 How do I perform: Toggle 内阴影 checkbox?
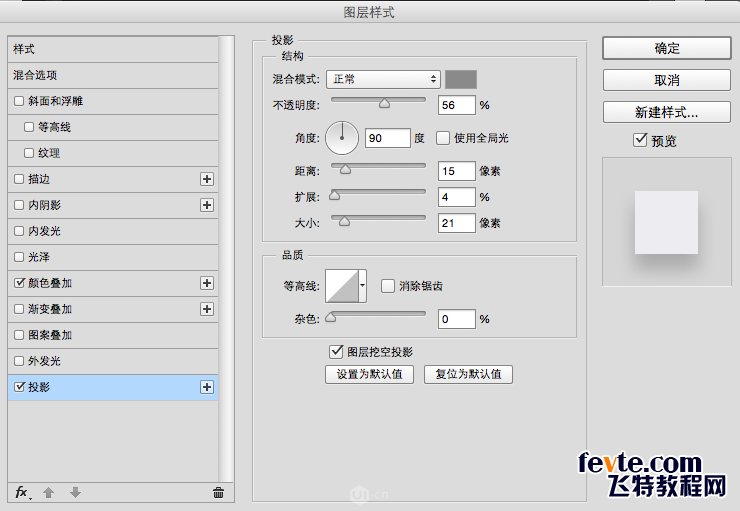point(19,205)
